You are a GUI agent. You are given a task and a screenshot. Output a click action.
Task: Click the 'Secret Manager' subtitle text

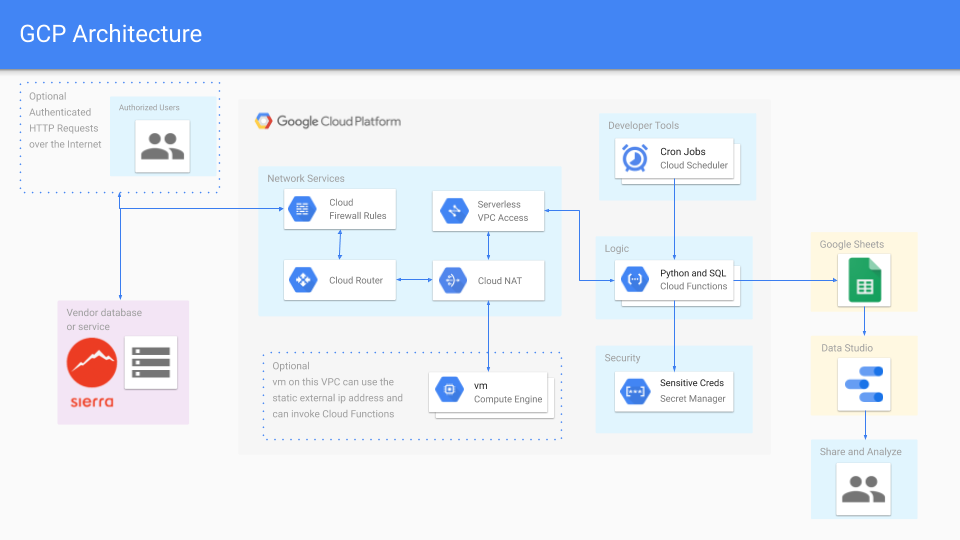[x=692, y=399]
